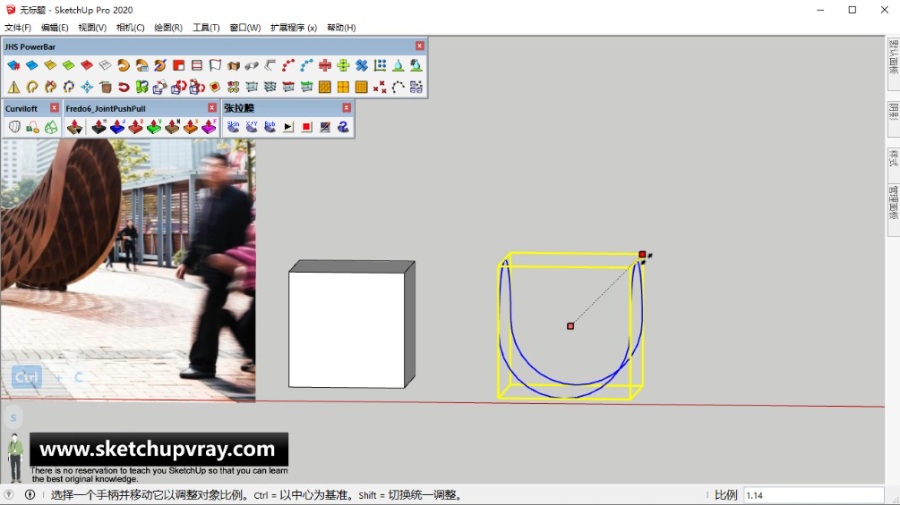Click the X/Y tool in 张拉膜 toolbar
The image size is (900, 505).
251,126
